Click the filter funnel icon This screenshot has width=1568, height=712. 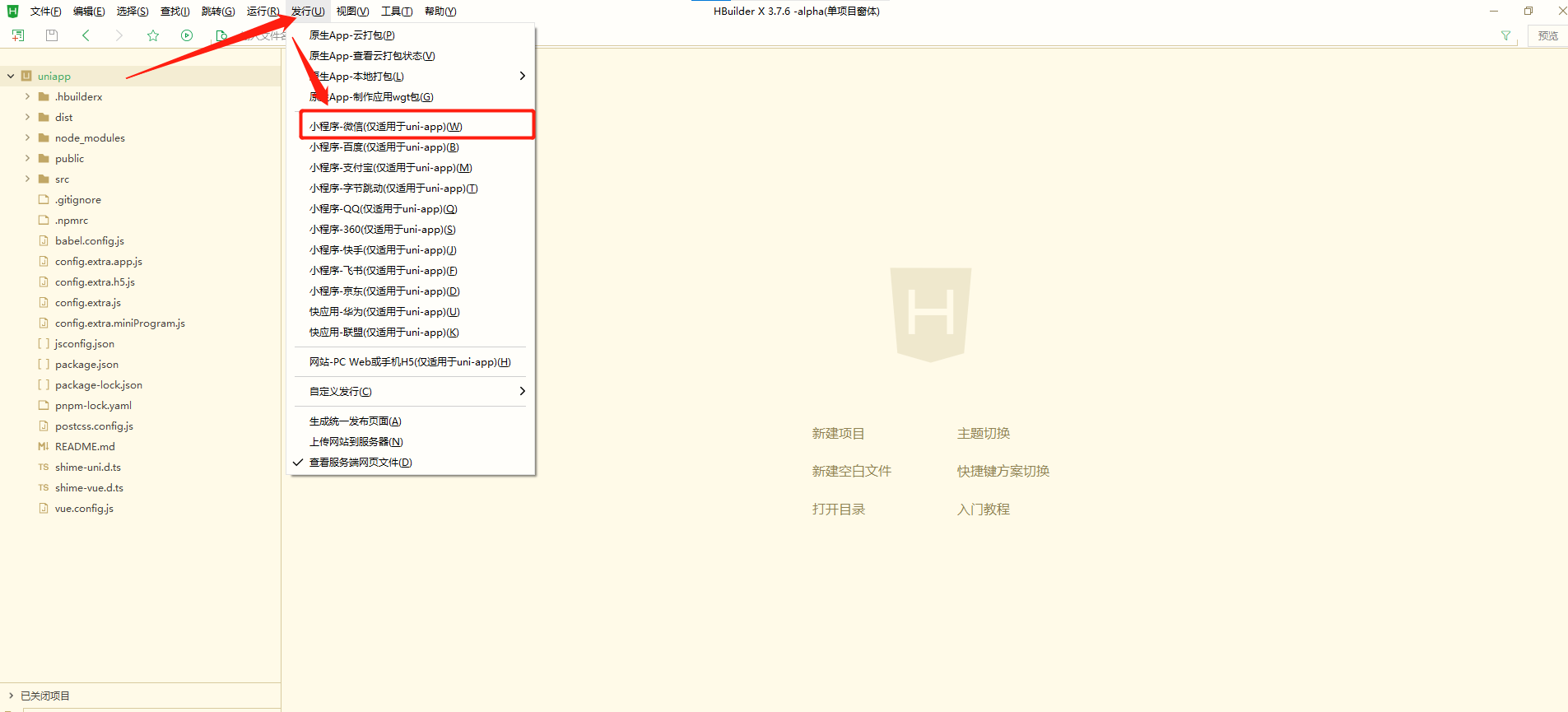[1505, 35]
